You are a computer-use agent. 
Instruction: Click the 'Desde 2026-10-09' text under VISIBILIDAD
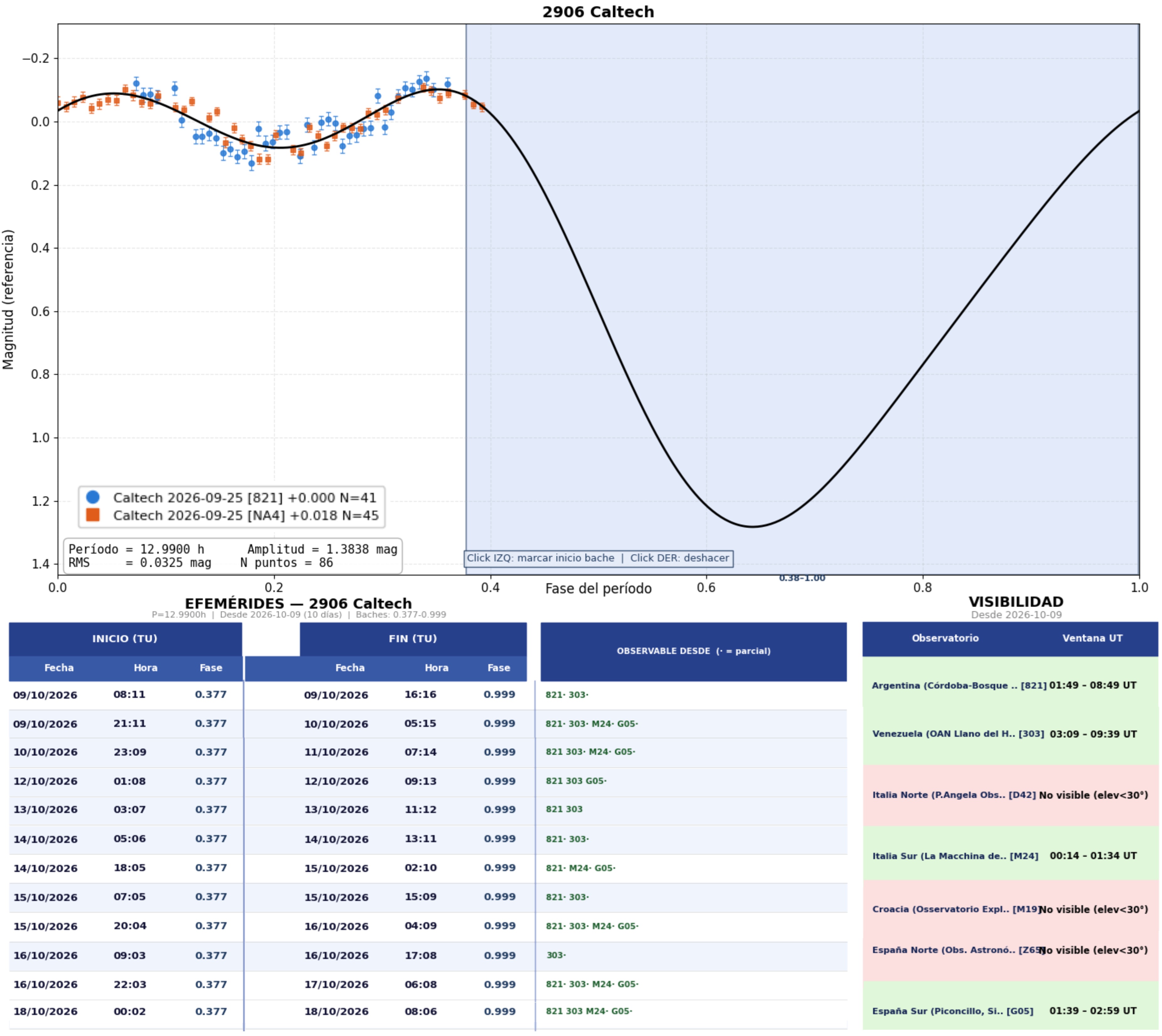1016,615
